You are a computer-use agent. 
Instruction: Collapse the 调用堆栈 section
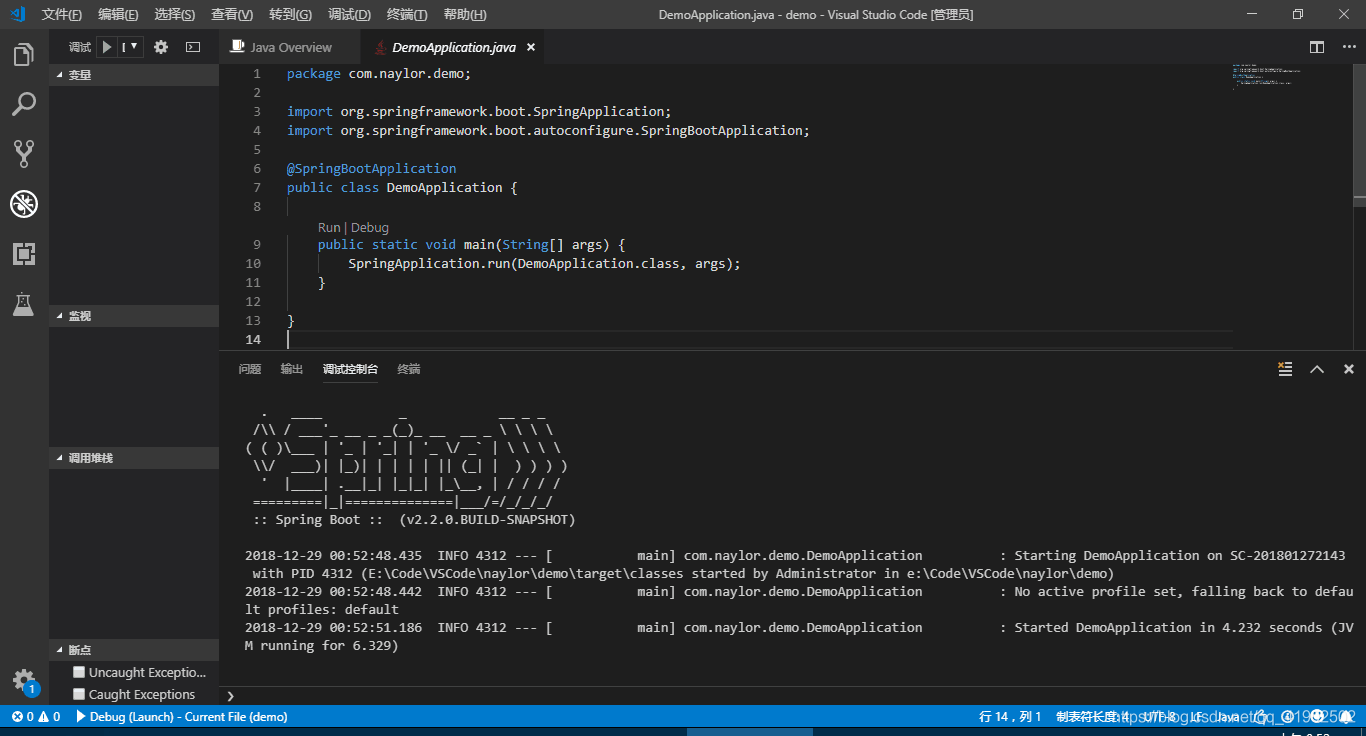coord(134,457)
